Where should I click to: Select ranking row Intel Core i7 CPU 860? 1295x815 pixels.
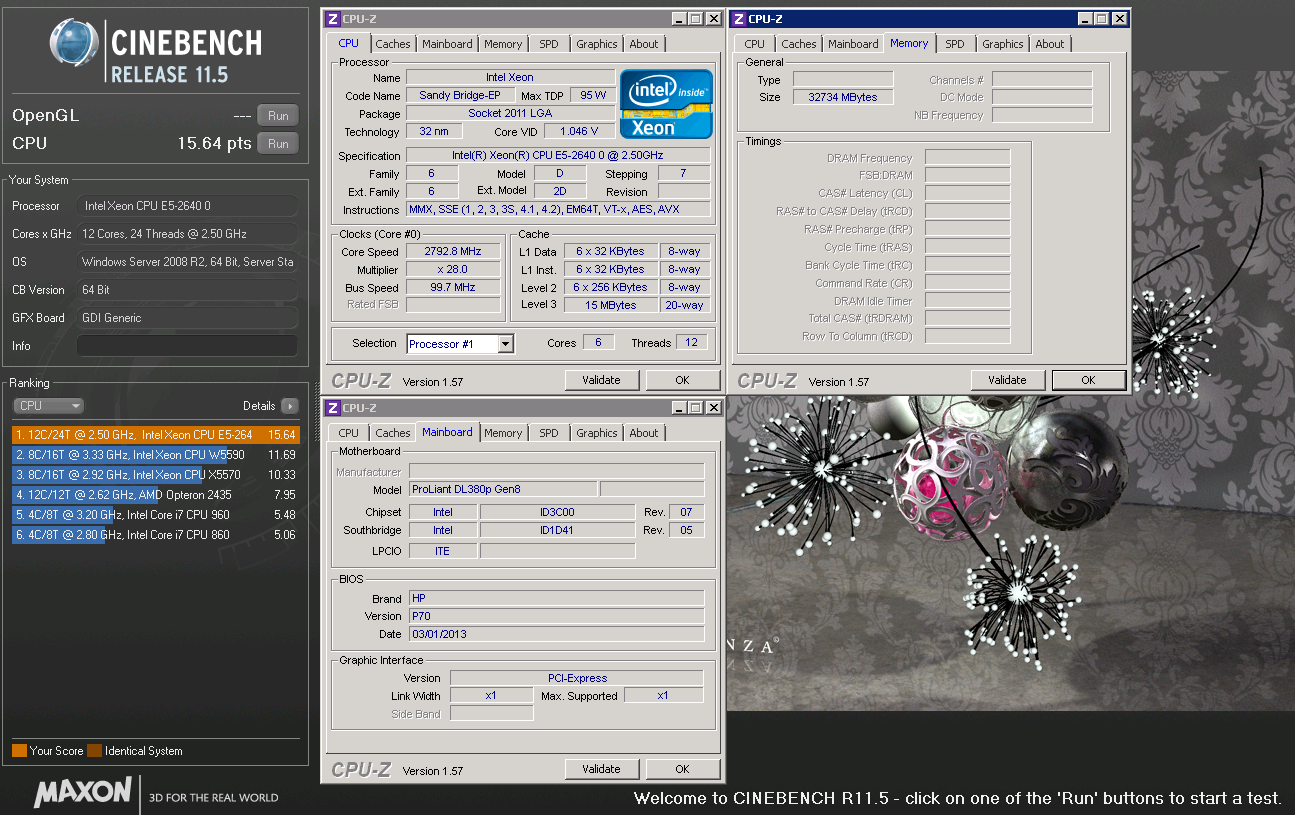(156, 535)
